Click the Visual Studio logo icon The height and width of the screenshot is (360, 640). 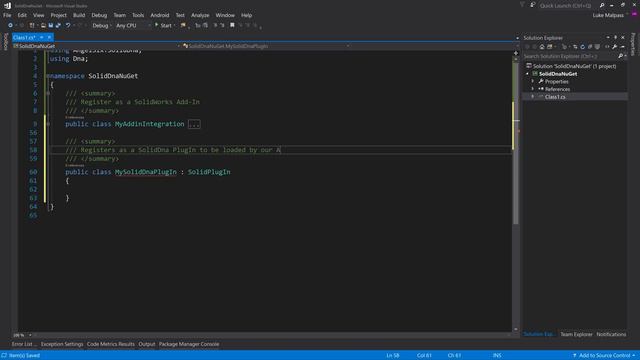7,6
